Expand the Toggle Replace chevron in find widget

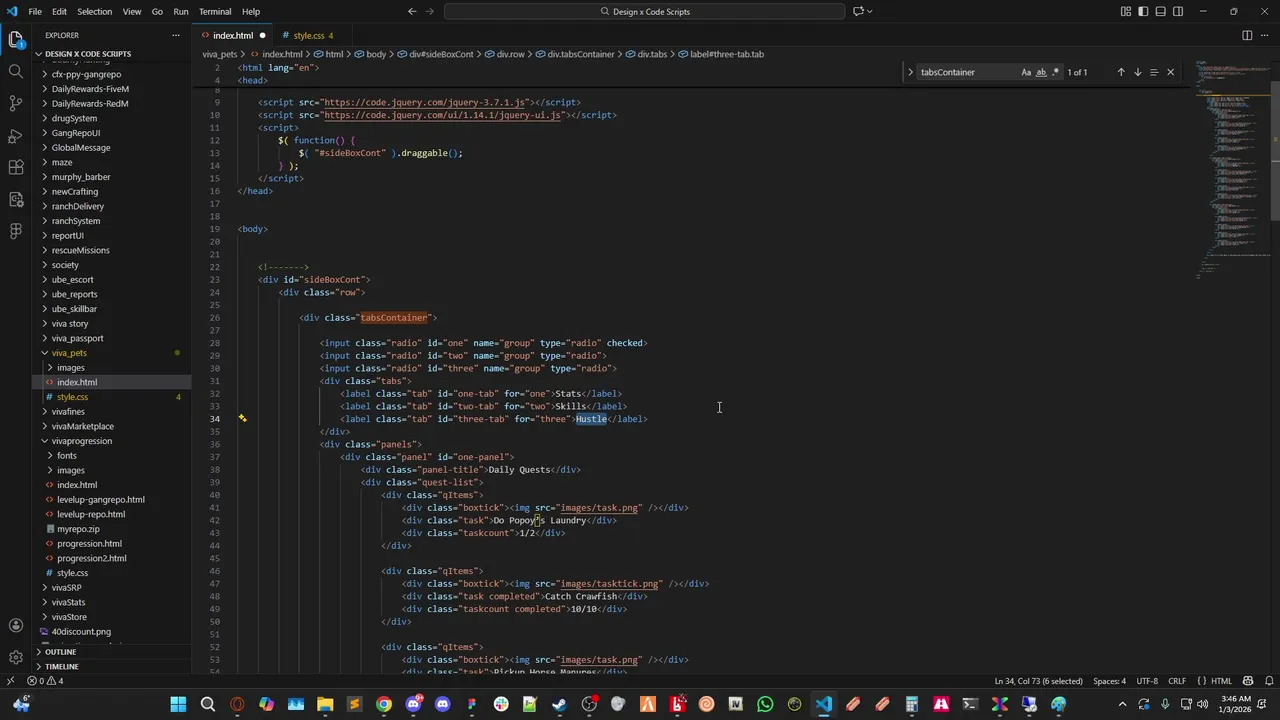click(x=910, y=72)
